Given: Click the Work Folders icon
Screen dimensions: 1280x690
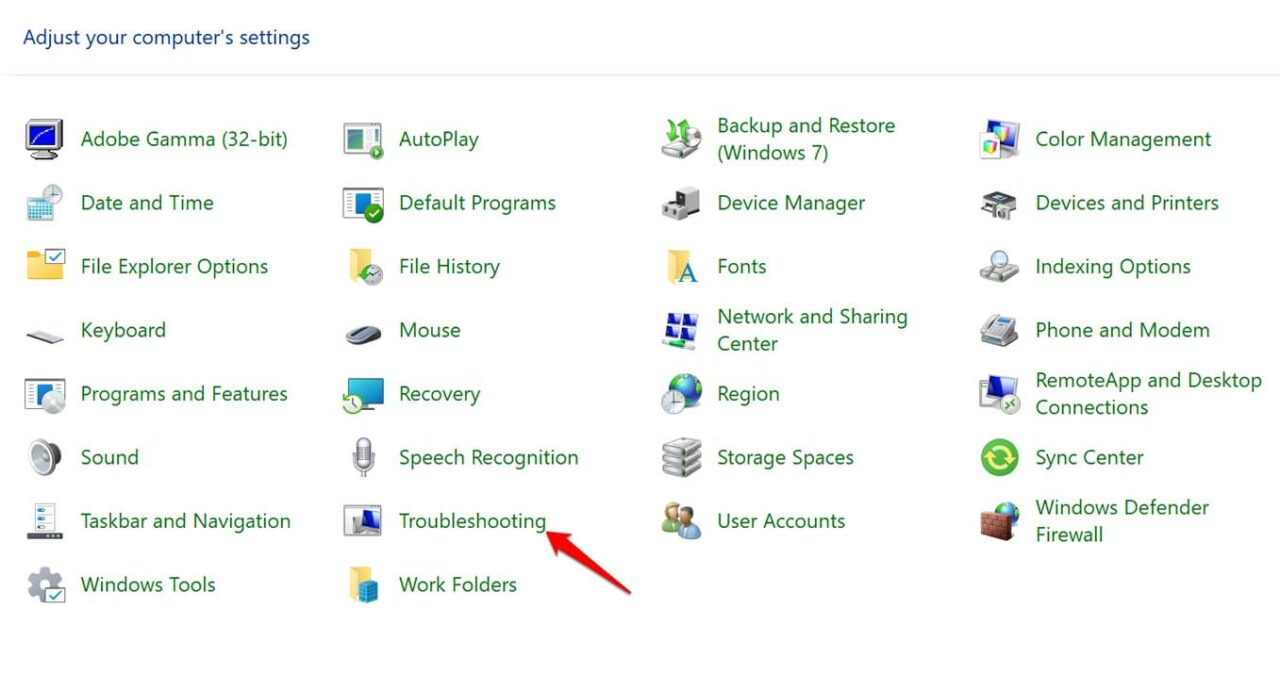Looking at the screenshot, I should [364, 585].
